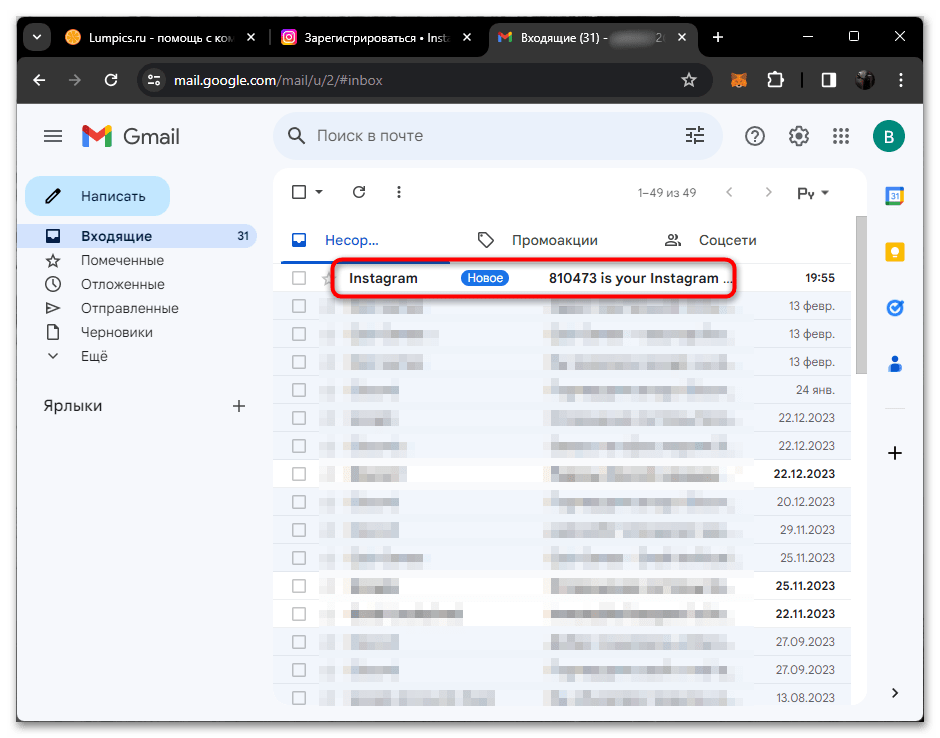
Task: Refresh the inbox message list
Action: pos(359,192)
